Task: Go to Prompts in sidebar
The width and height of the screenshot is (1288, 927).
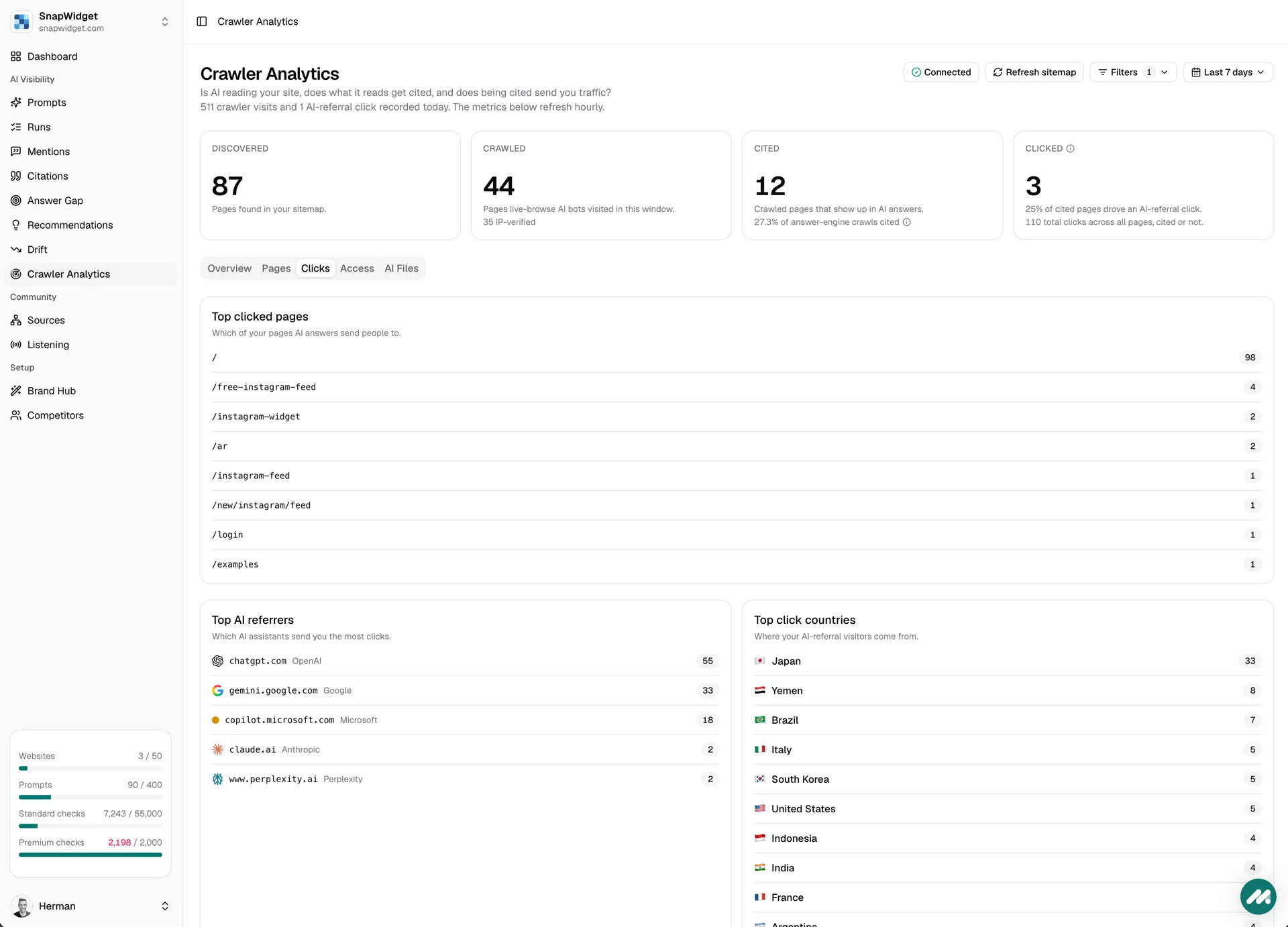Action: [91, 103]
